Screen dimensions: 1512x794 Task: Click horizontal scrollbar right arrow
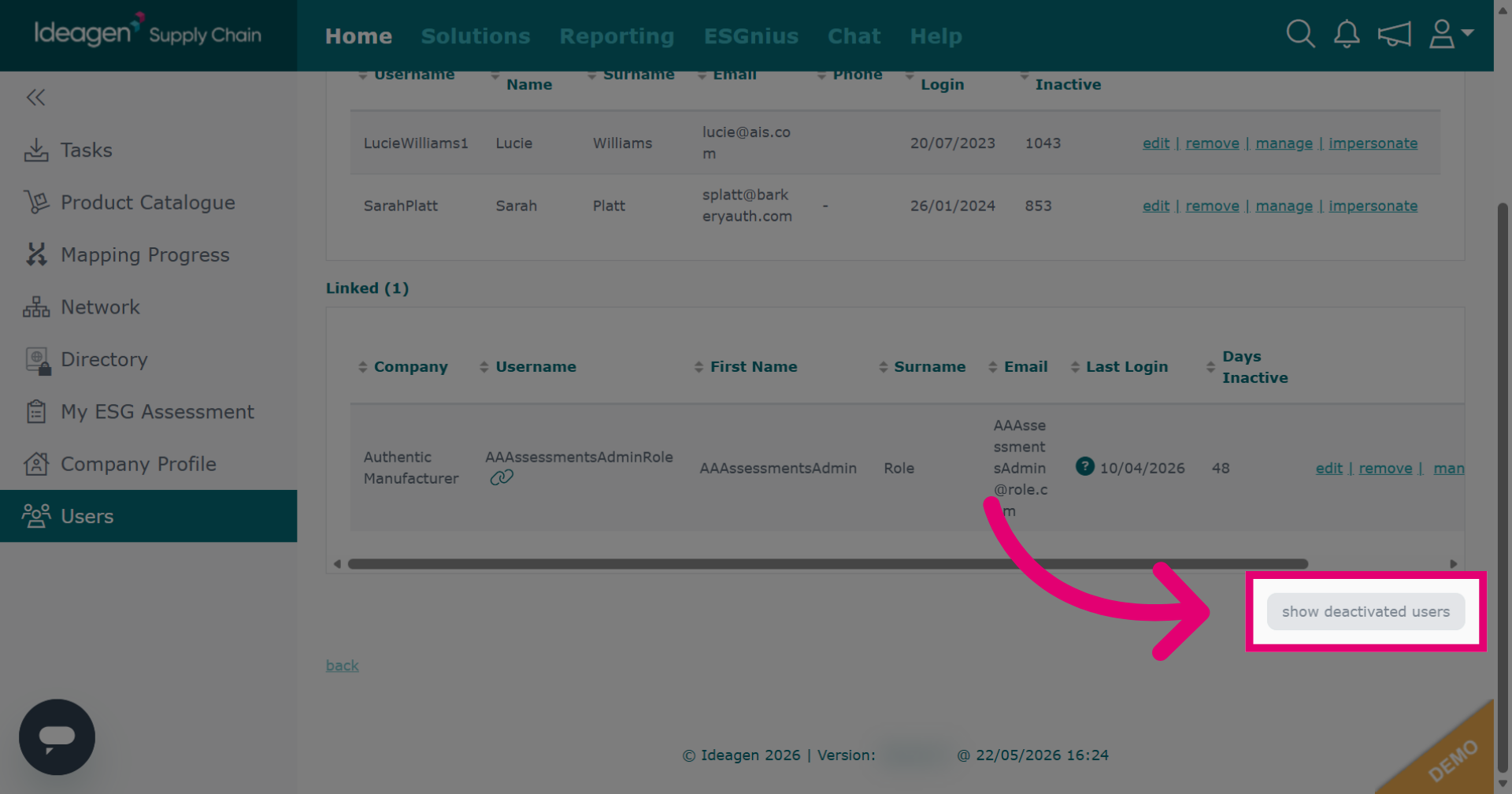click(x=1454, y=564)
